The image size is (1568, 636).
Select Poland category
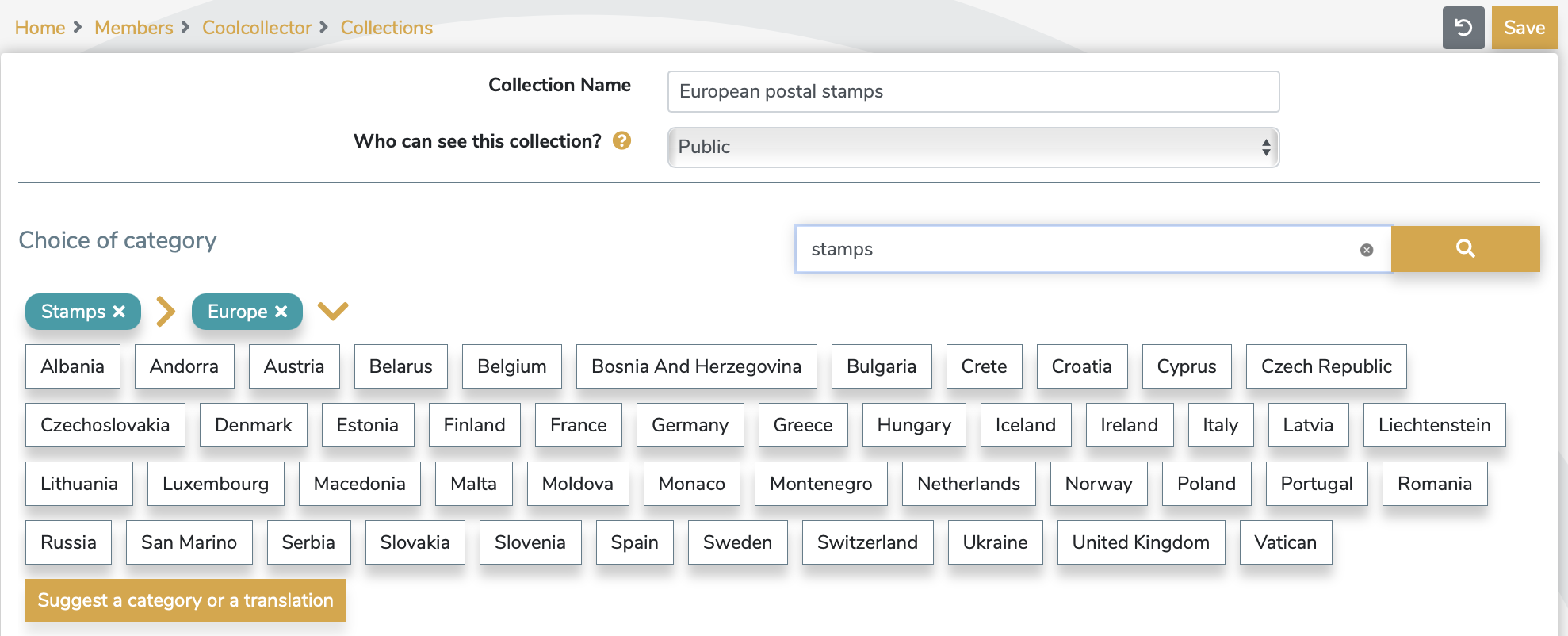pyautogui.click(x=1207, y=484)
